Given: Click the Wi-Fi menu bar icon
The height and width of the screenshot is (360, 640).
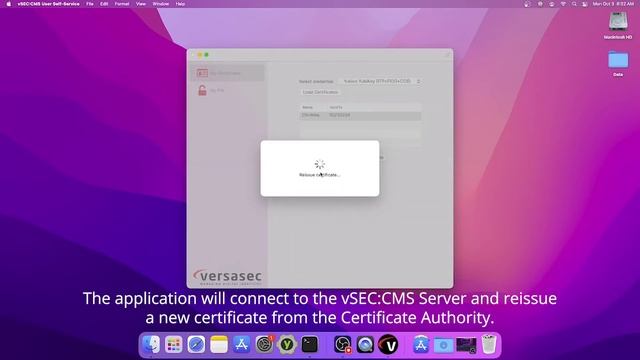Looking at the screenshot, I should coord(563,4).
